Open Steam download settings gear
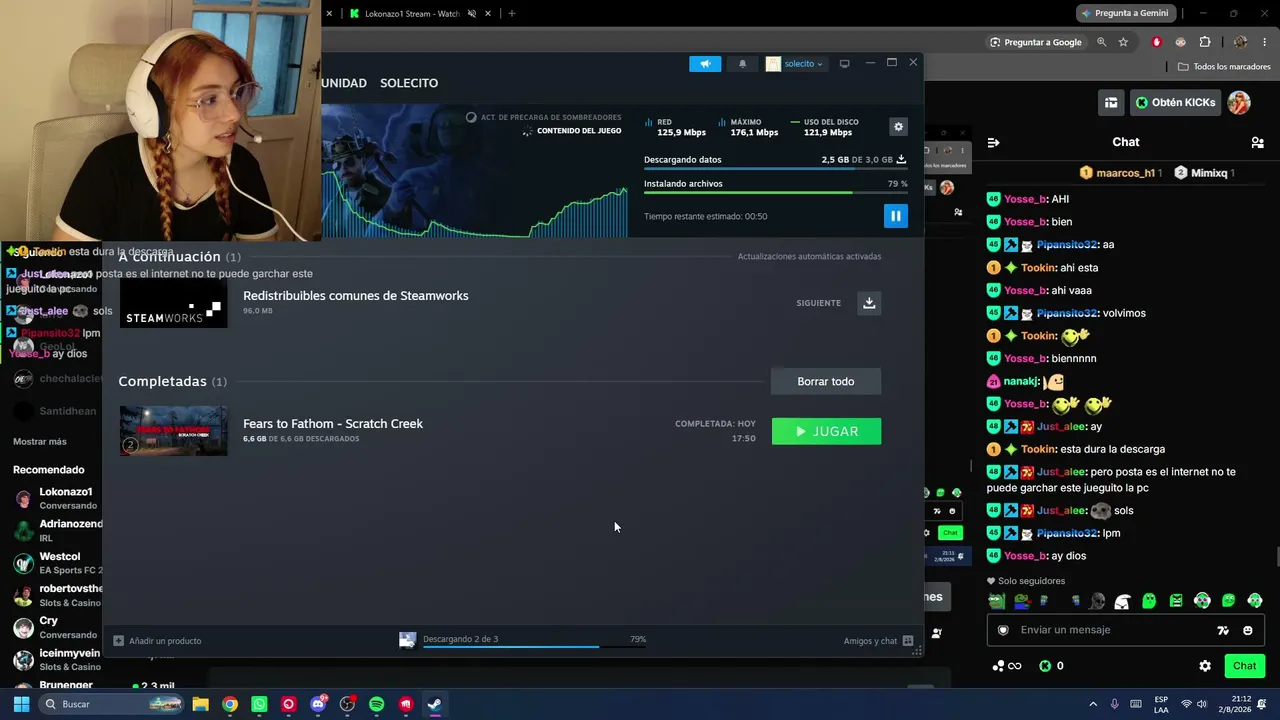Screen dimensions: 1280x720 898,127
